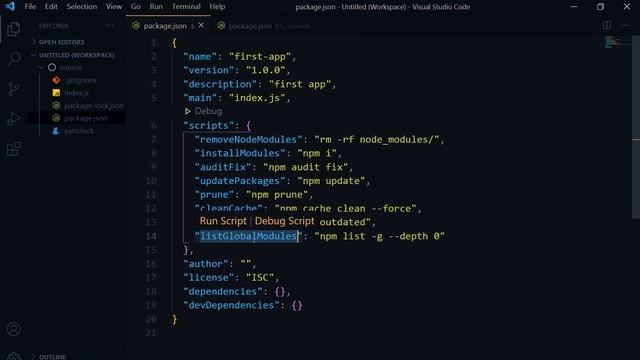Click the Debug play icon above scripts
The height and width of the screenshot is (360, 640).
click(x=187, y=111)
